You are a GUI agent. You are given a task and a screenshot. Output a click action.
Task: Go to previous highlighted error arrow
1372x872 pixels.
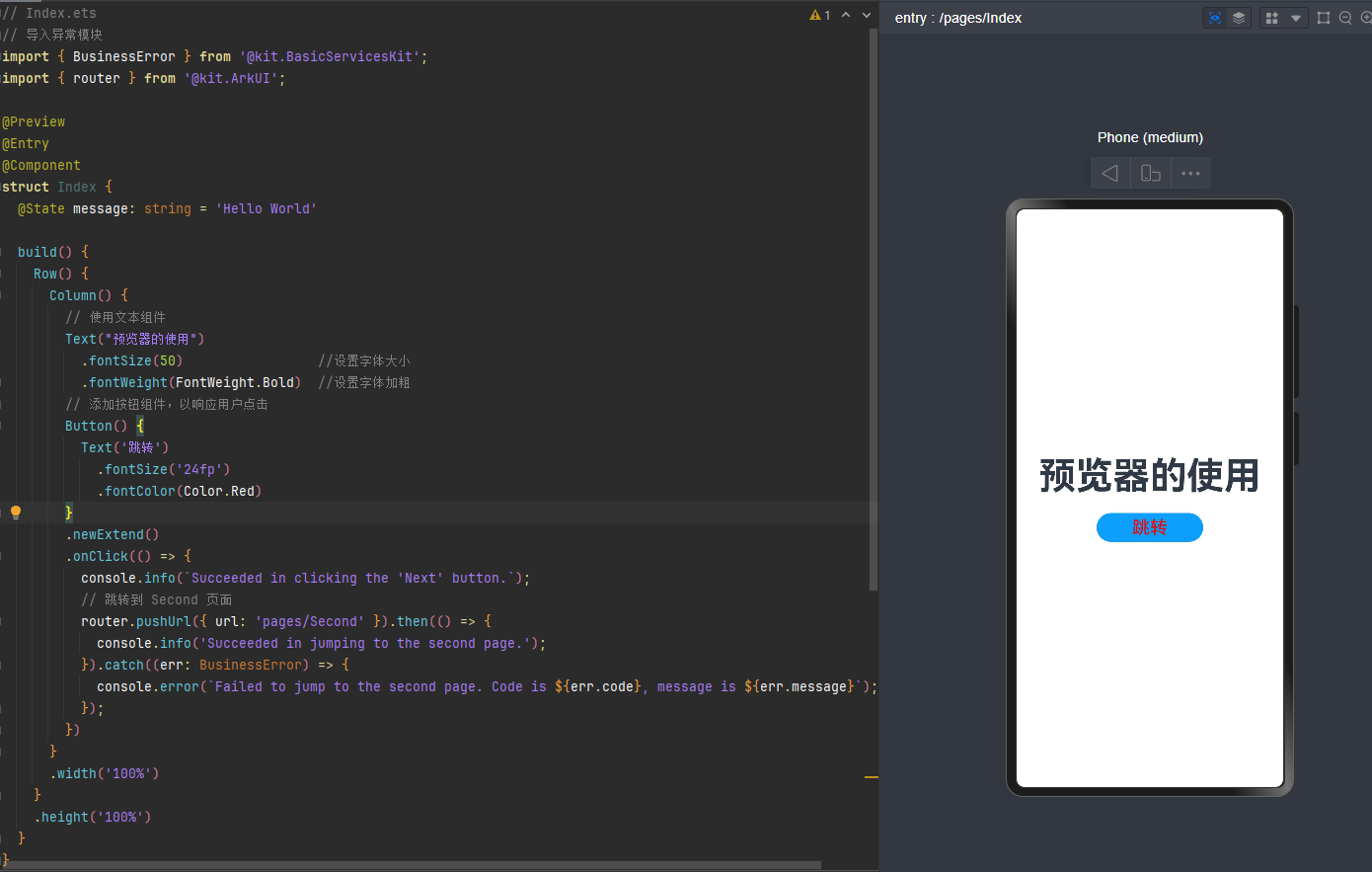pyautogui.click(x=846, y=15)
